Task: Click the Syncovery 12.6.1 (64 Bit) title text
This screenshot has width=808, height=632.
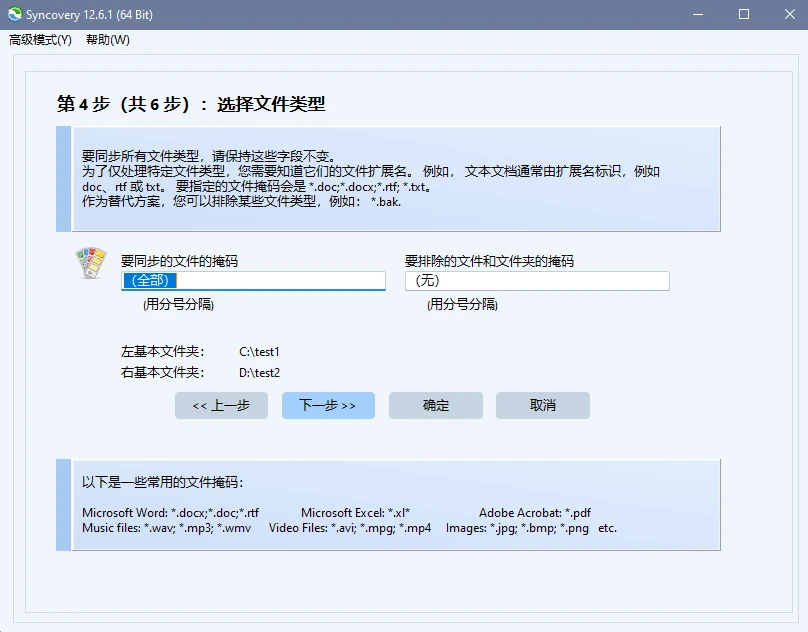Action: (x=89, y=14)
